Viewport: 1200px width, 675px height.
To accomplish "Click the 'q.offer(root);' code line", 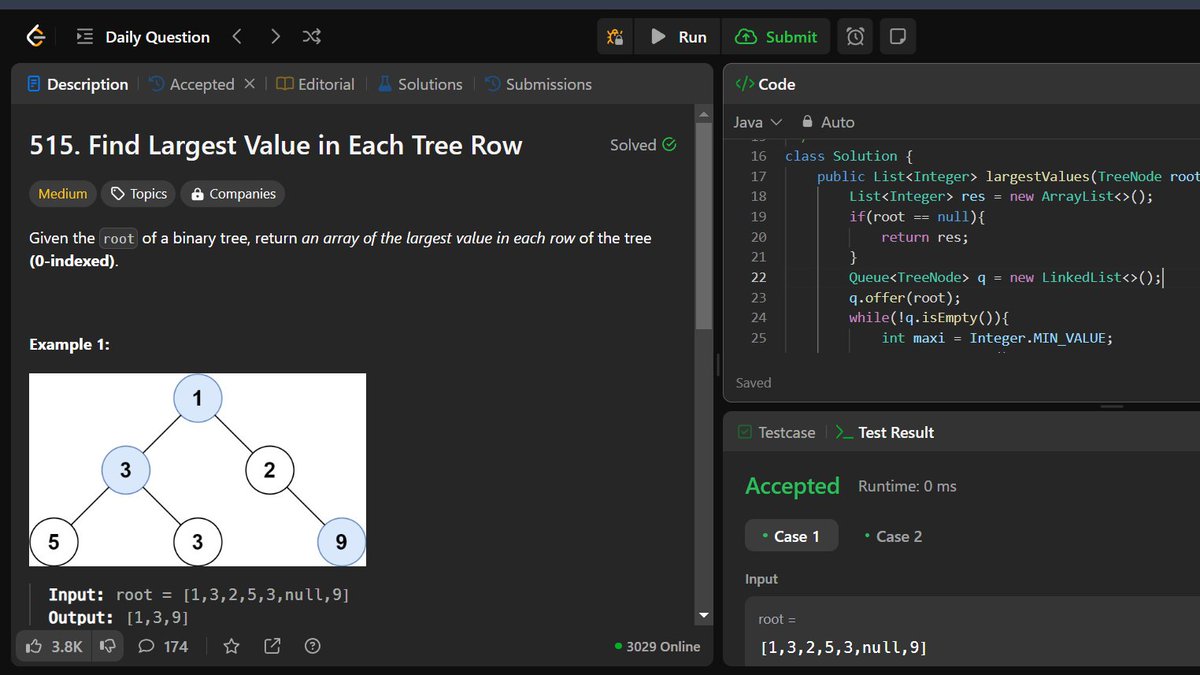I will pos(904,297).
